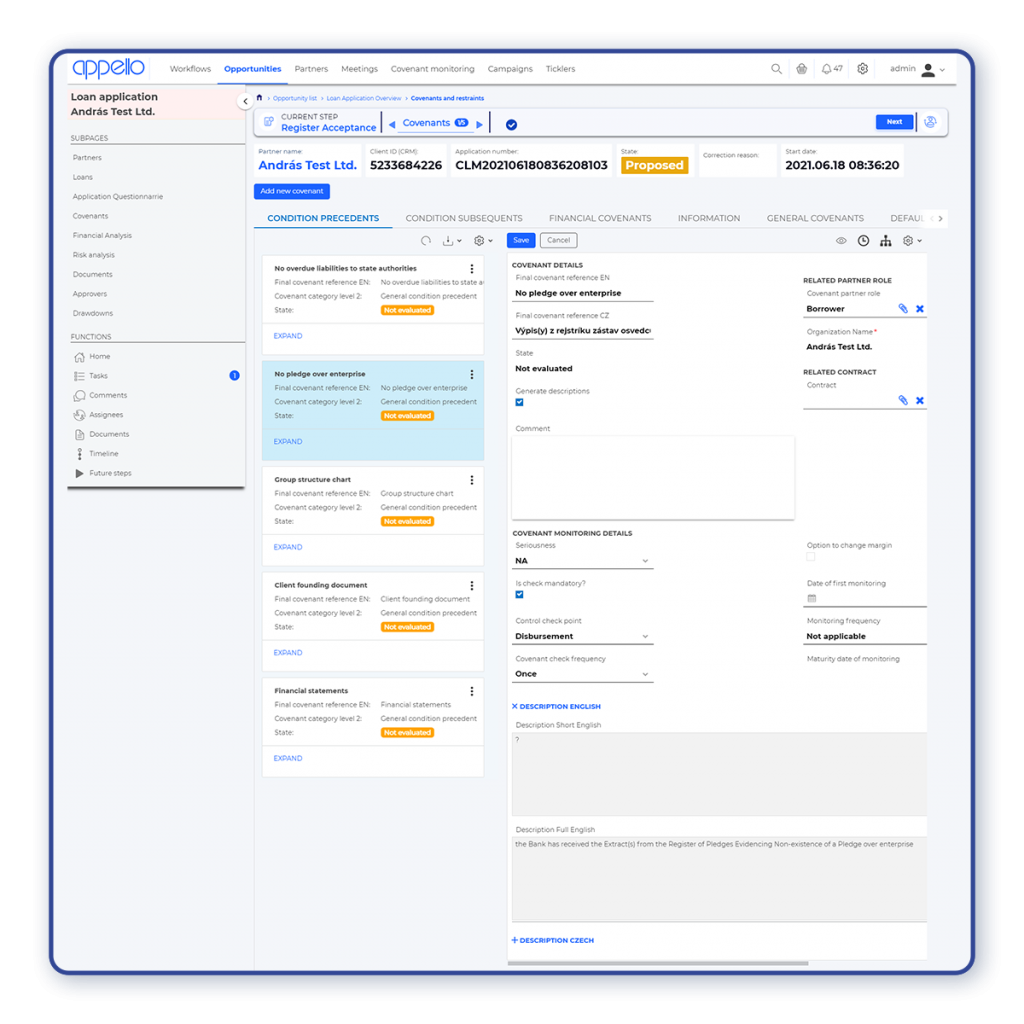Remove the Covenant partner role with X icon
The height and width of the screenshot is (1024, 1024).
pyautogui.click(x=920, y=309)
